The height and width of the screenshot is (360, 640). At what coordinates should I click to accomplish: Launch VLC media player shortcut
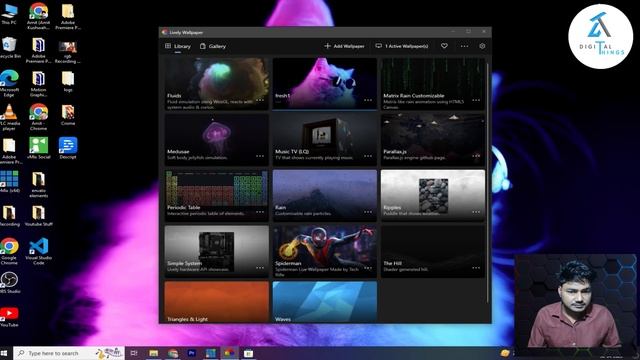(x=9, y=118)
